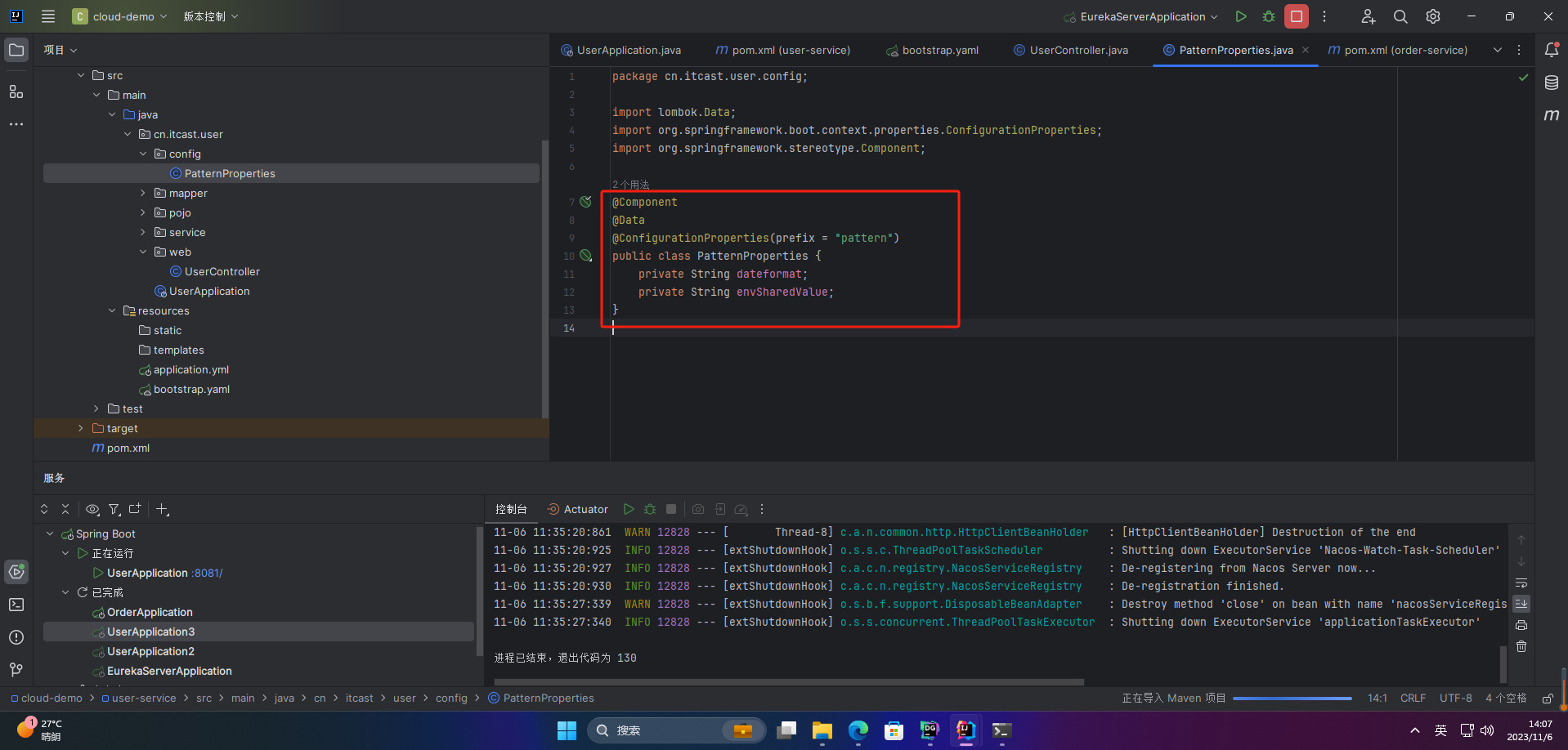Click the CRLF line separator in status bar
Image resolution: width=1568 pixels, height=750 pixels.
(x=1412, y=698)
